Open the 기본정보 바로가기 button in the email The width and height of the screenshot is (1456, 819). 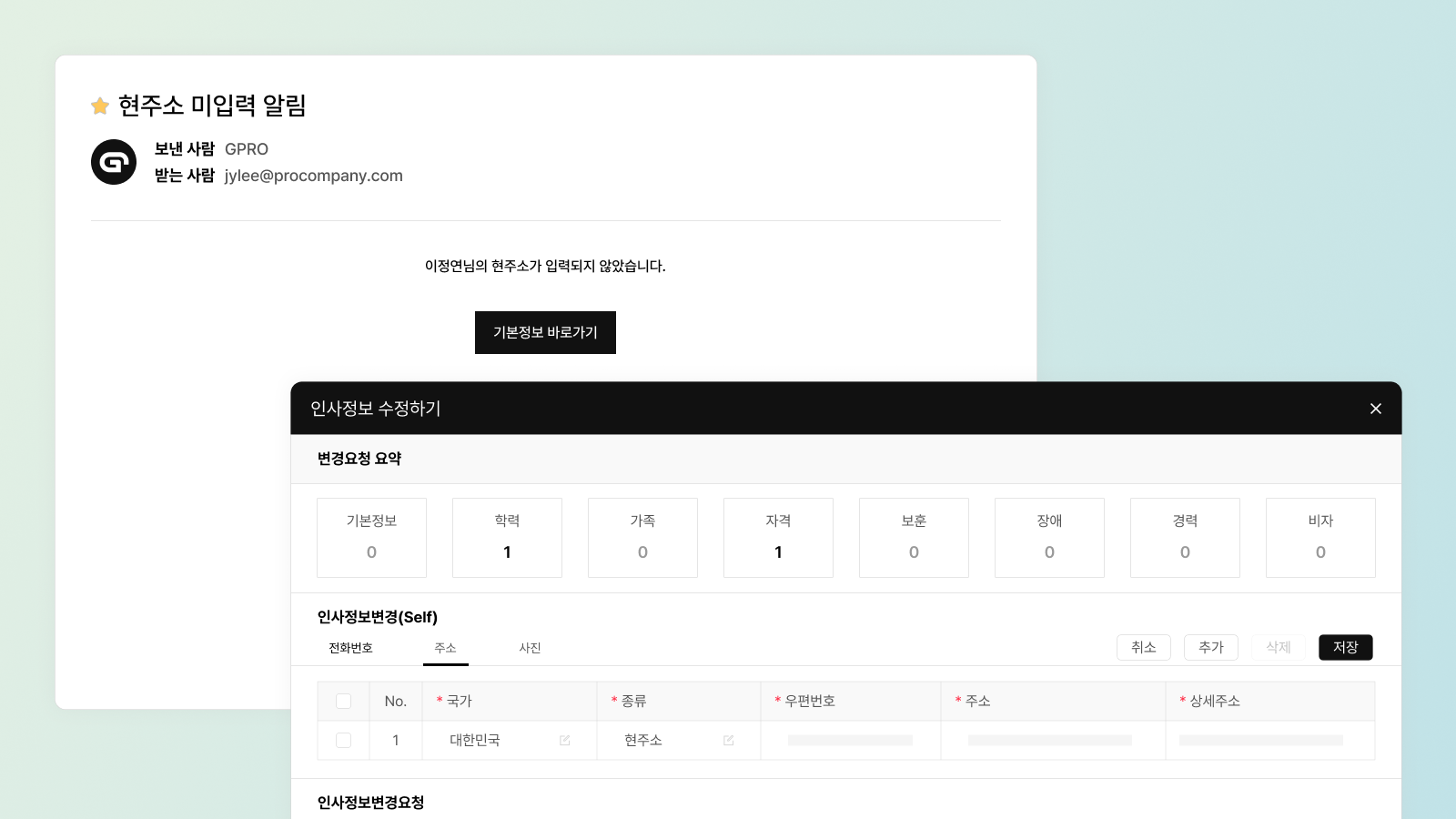tap(545, 332)
